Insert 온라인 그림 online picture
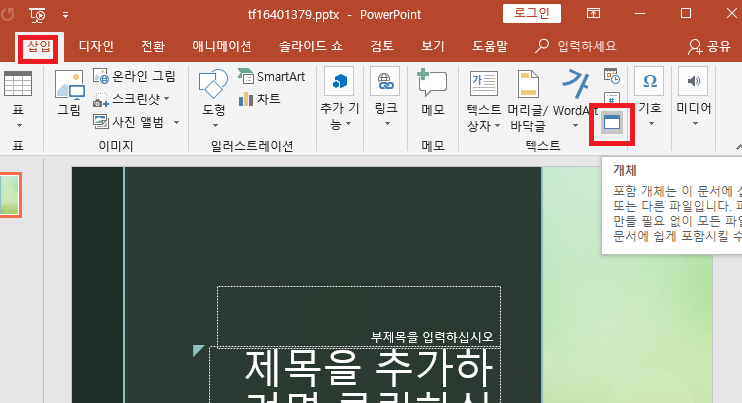The image size is (742, 403). (x=134, y=76)
